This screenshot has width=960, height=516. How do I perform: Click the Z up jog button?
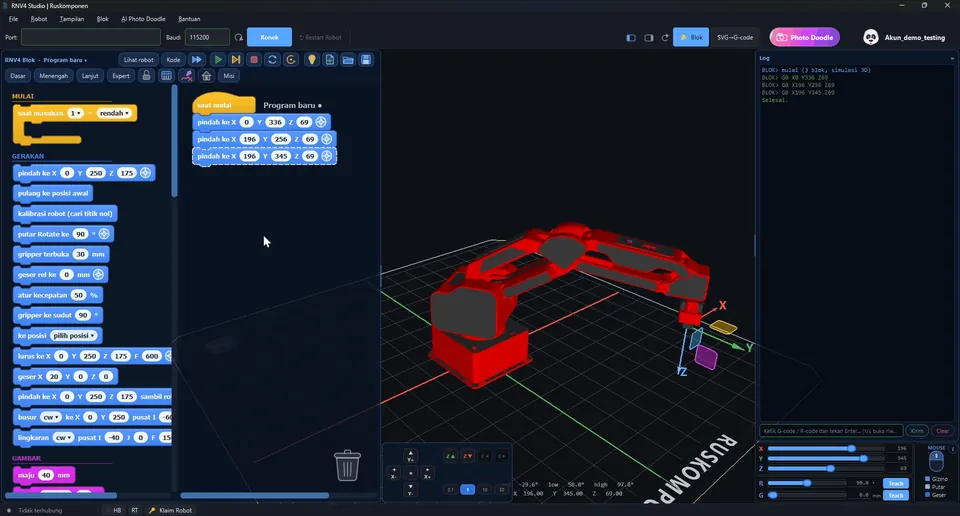[x=450, y=456]
